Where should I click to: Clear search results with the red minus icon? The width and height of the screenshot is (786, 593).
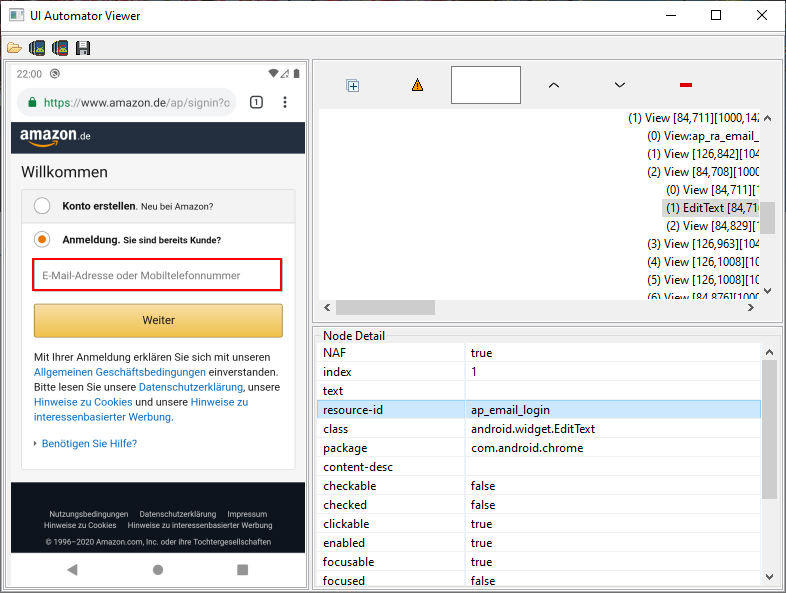click(686, 85)
